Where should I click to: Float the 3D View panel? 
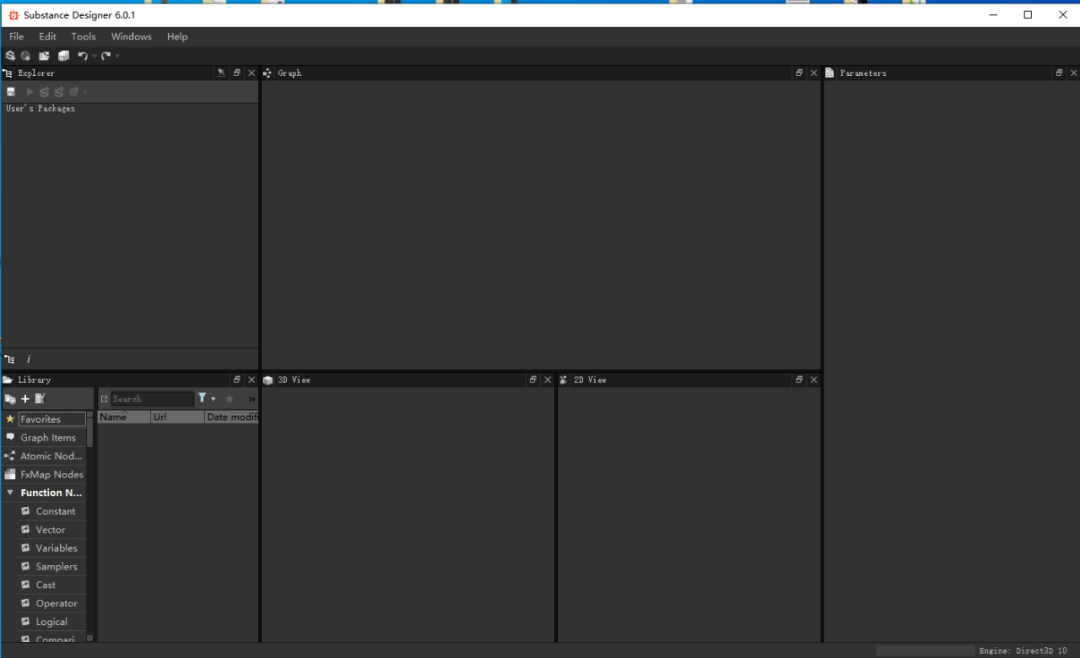coord(532,380)
